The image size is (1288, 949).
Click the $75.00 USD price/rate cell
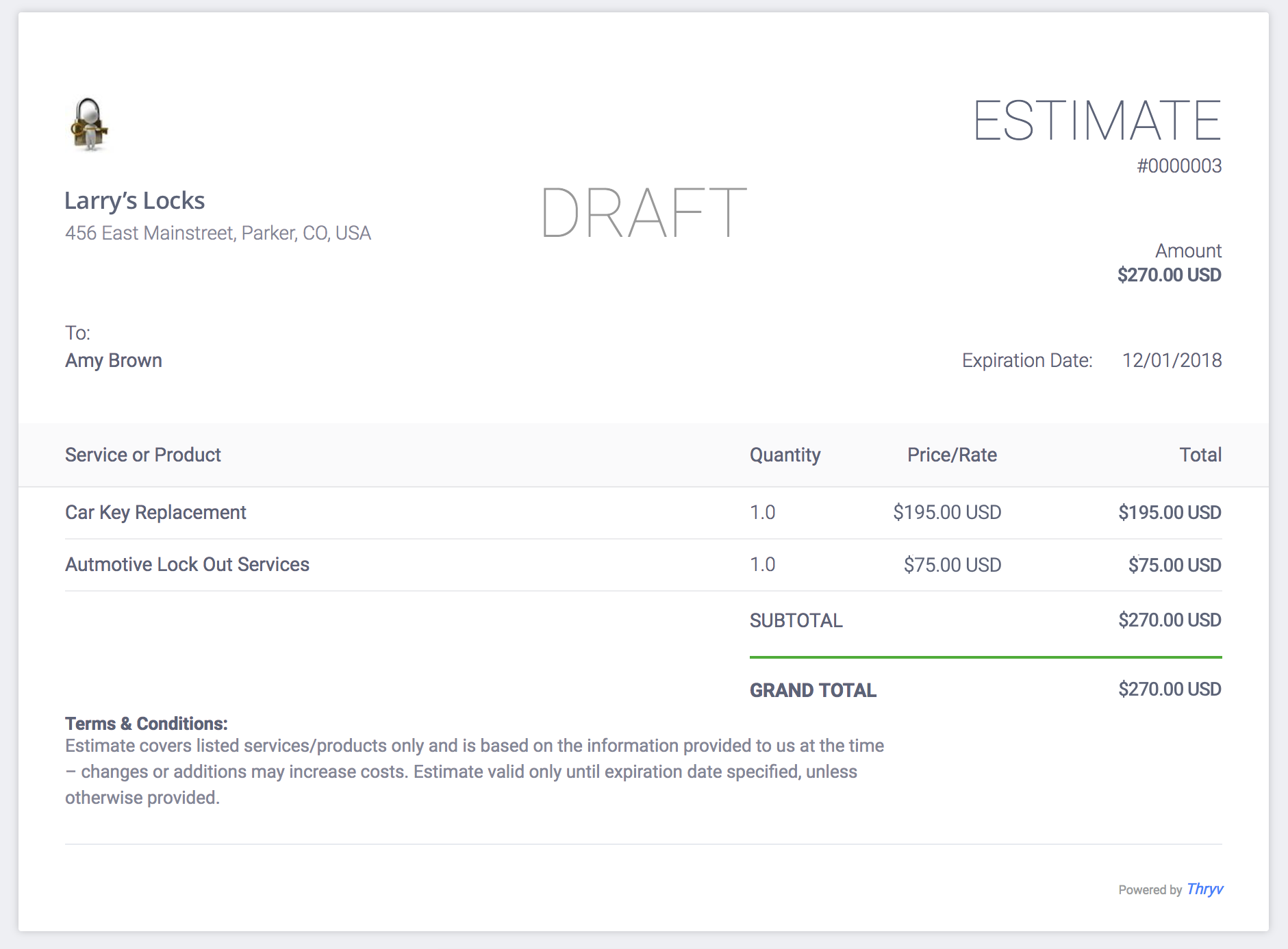coord(952,565)
